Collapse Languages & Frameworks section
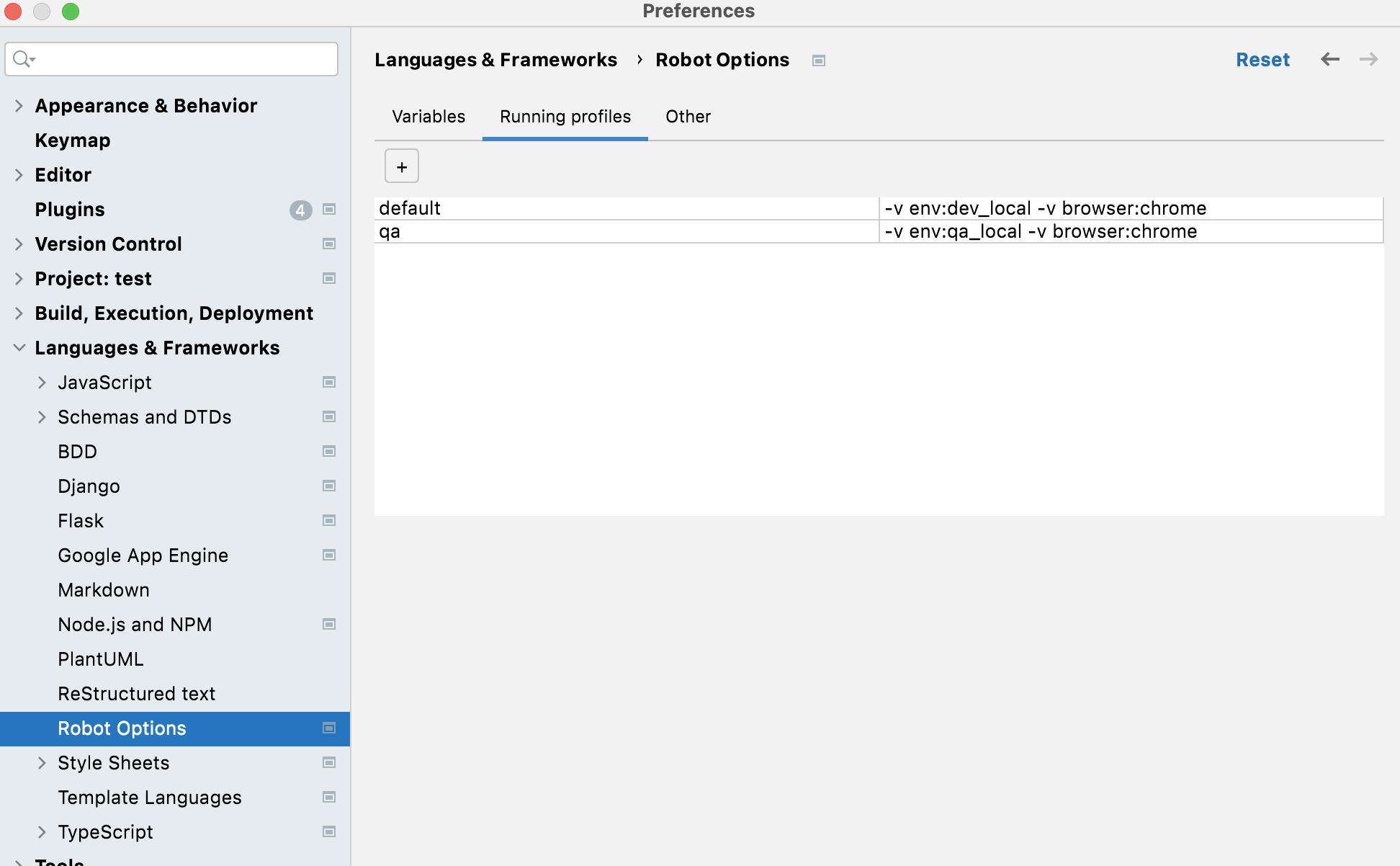Image resolution: width=1400 pixels, height=866 pixels. [19, 348]
